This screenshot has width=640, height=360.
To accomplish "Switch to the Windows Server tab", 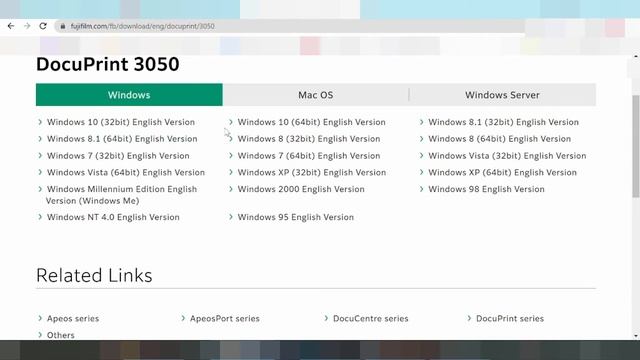I will click(502, 95).
